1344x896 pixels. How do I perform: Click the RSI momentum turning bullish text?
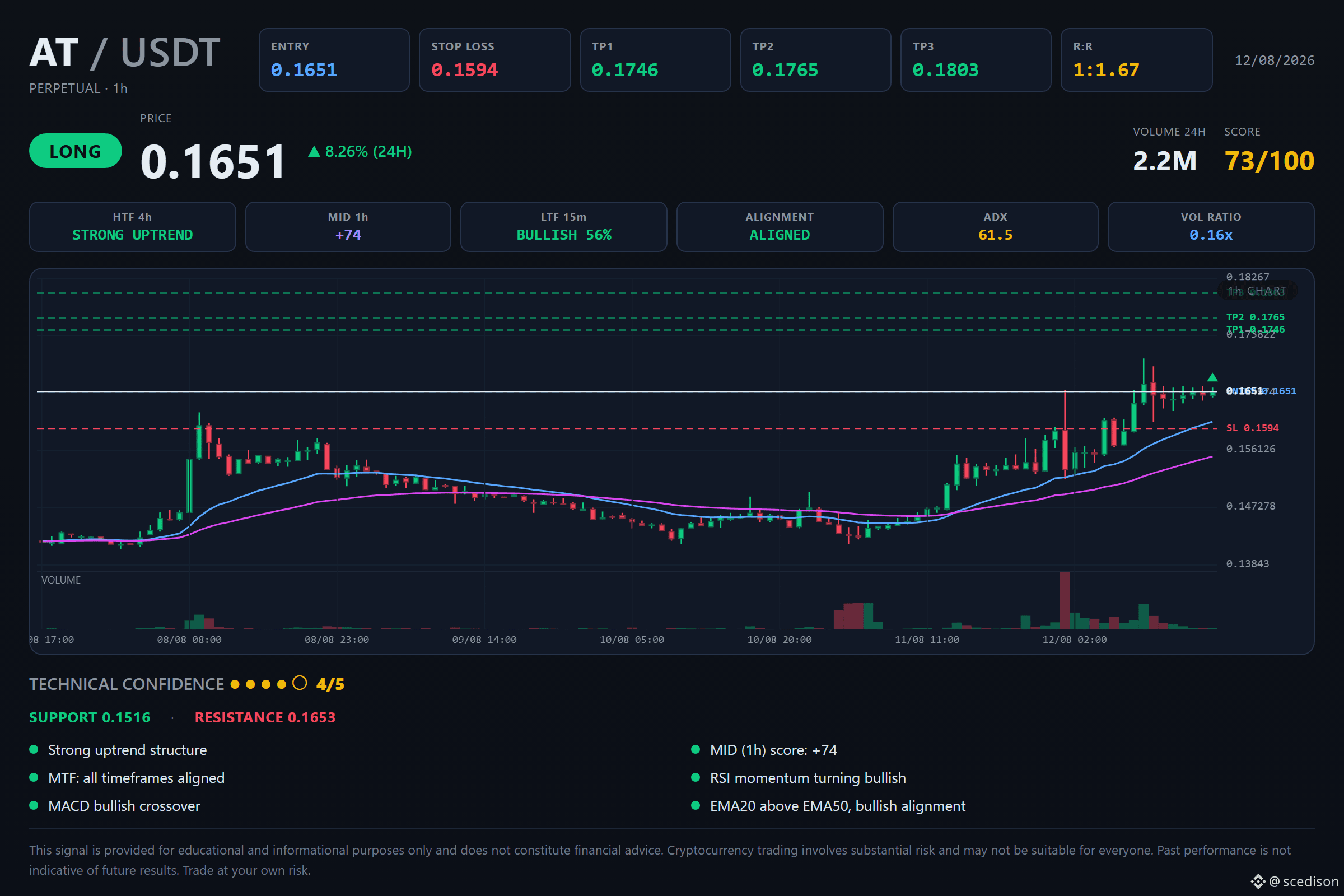pos(808,778)
